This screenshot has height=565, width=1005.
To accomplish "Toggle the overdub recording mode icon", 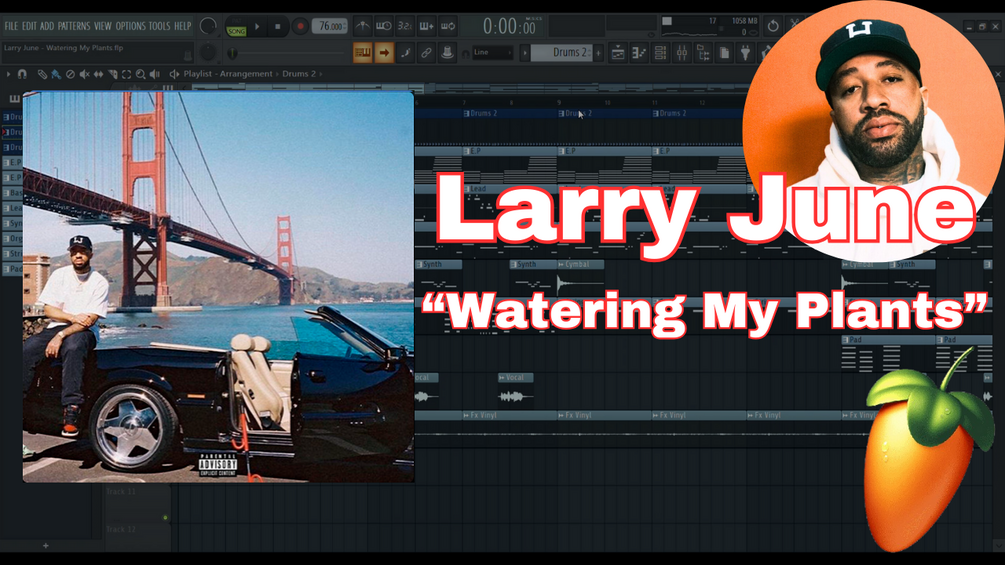I will pyautogui.click(x=426, y=26).
